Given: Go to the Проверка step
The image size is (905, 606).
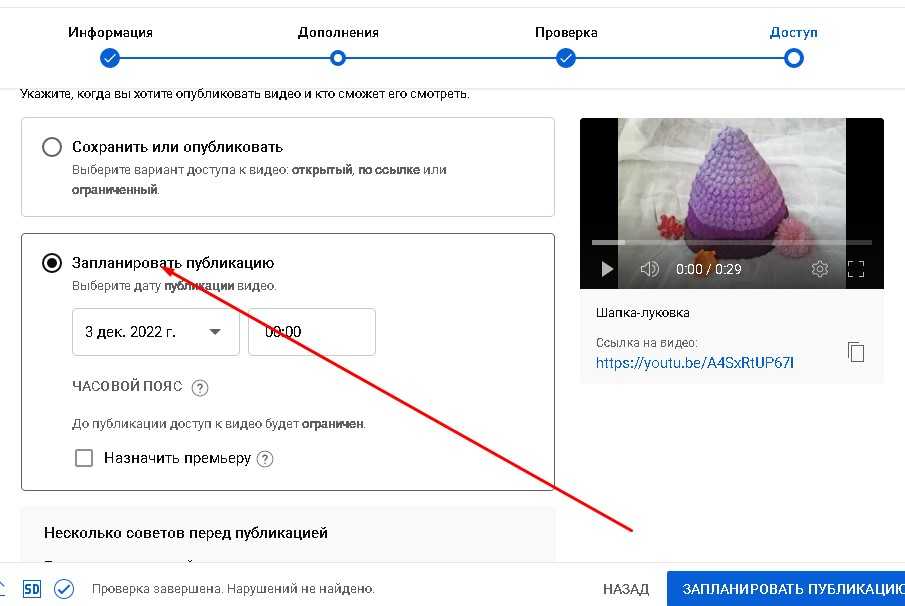Looking at the screenshot, I should [x=566, y=58].
